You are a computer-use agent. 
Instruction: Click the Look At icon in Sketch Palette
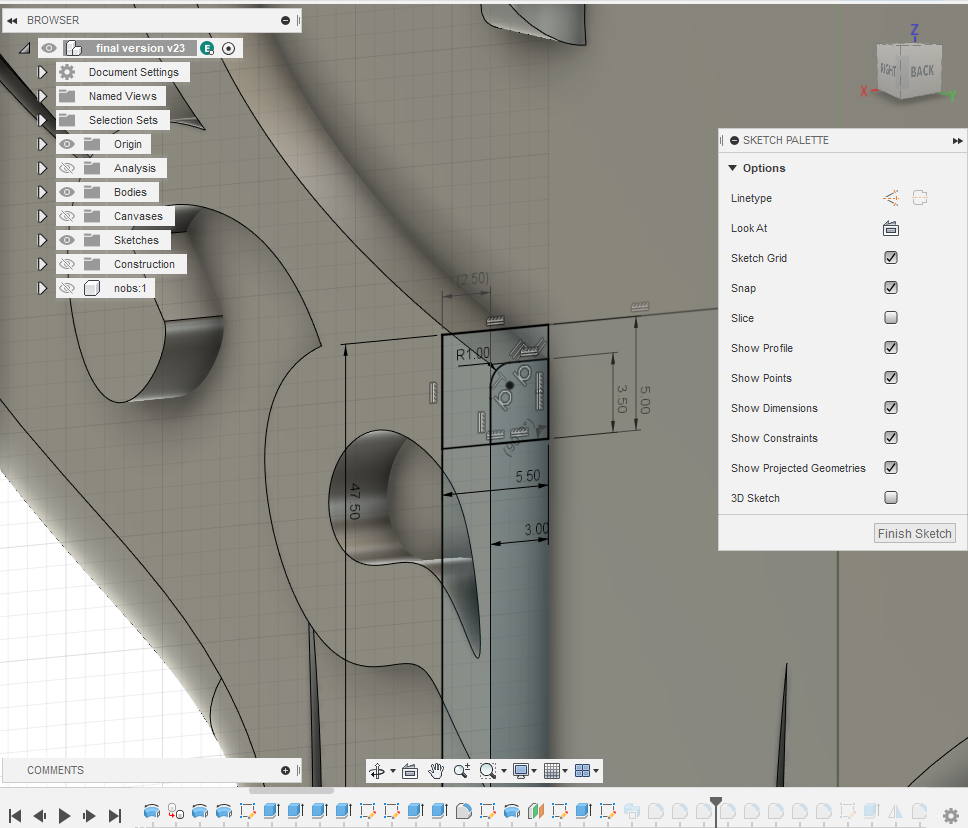[x=890, y=228]
